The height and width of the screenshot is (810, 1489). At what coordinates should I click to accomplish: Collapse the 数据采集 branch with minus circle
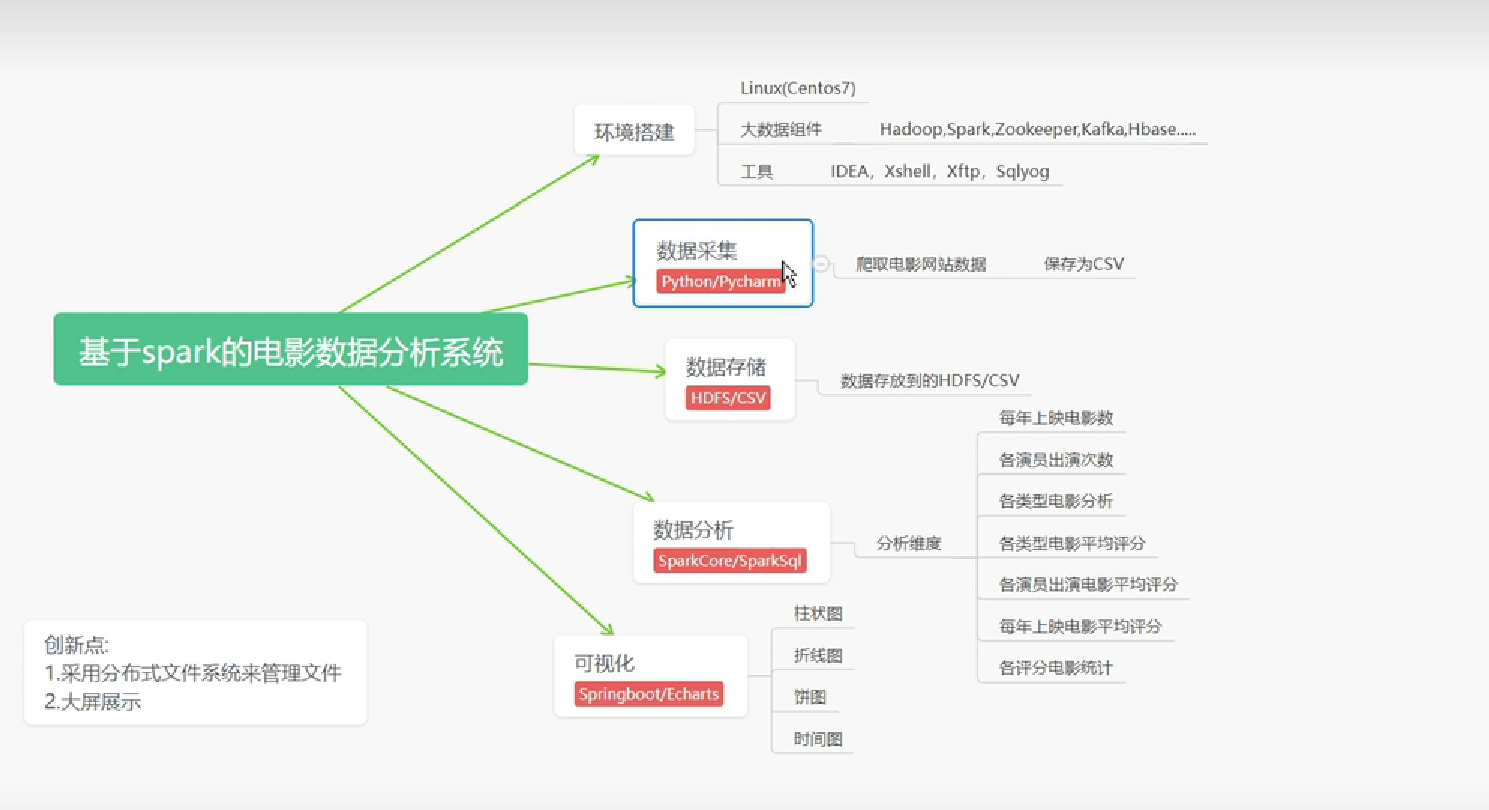coord(821,263)
